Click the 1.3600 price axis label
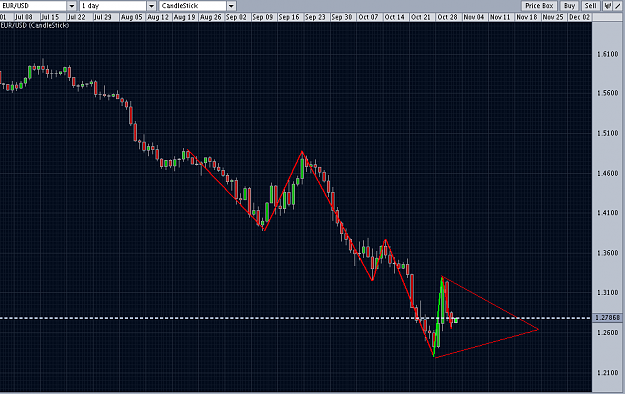The height and width of the screenshot is (394, 625). coord(607,253)
